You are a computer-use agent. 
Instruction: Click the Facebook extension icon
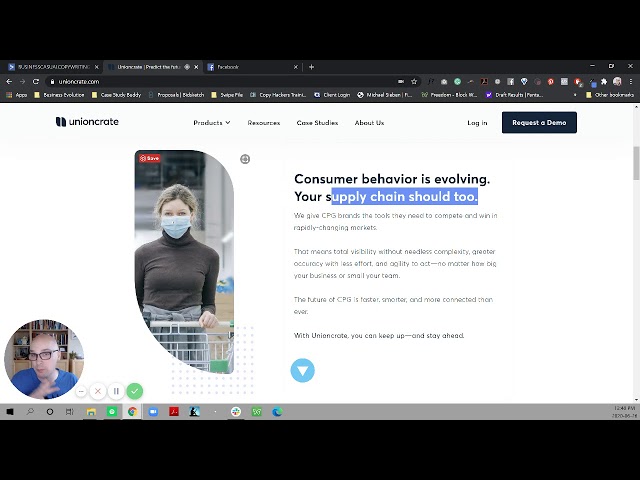511,82
